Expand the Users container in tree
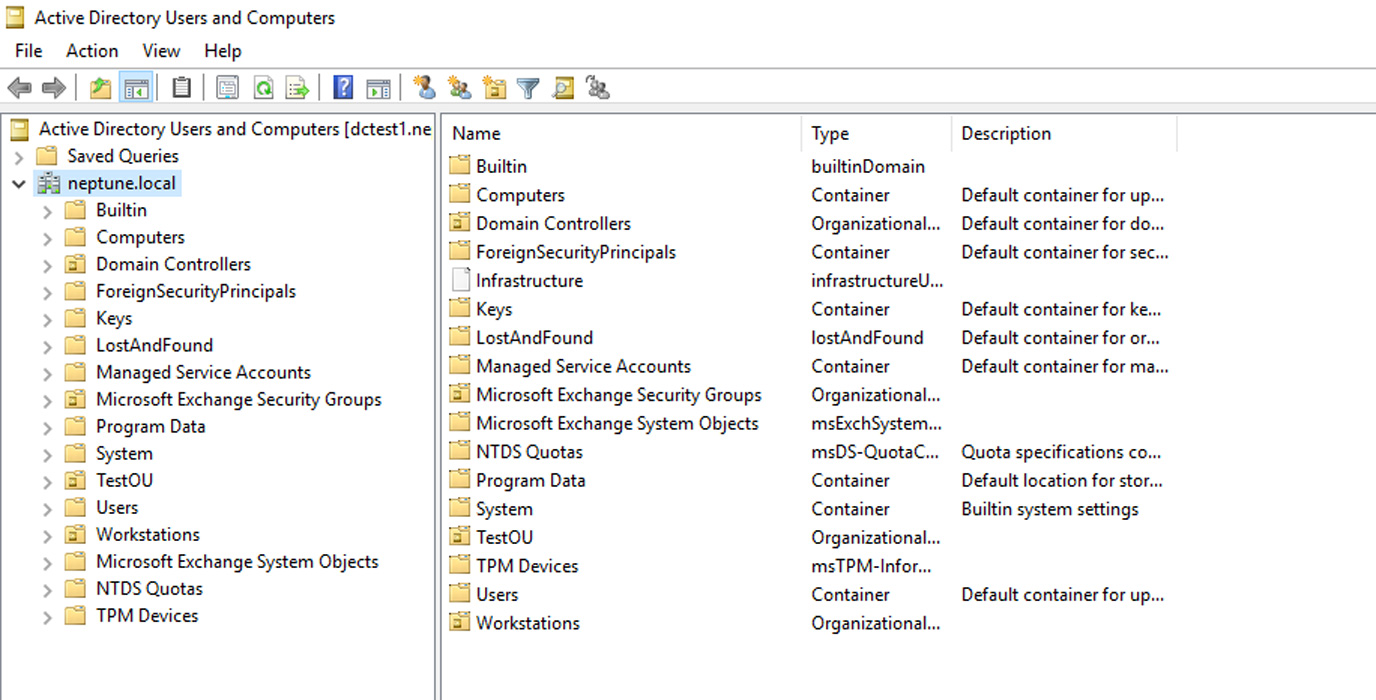The image size is (1376, 700). (47, 508)
